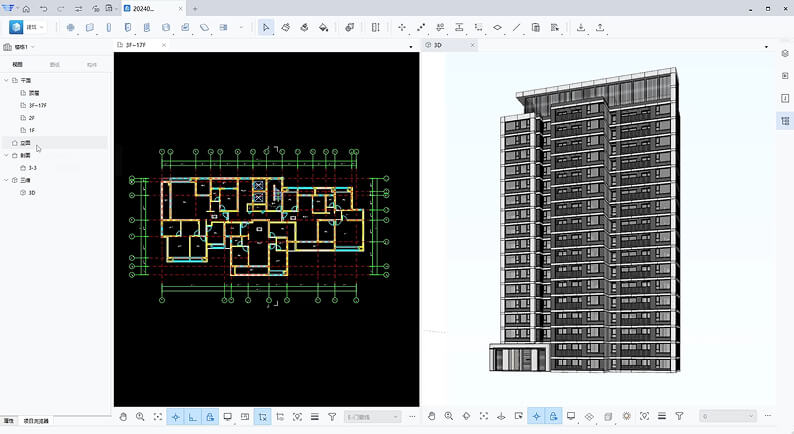The width and height of the screenshot is (794, 434).
Task: Open the 3F~17F floor plan in the tree
Action: point(38,105)
